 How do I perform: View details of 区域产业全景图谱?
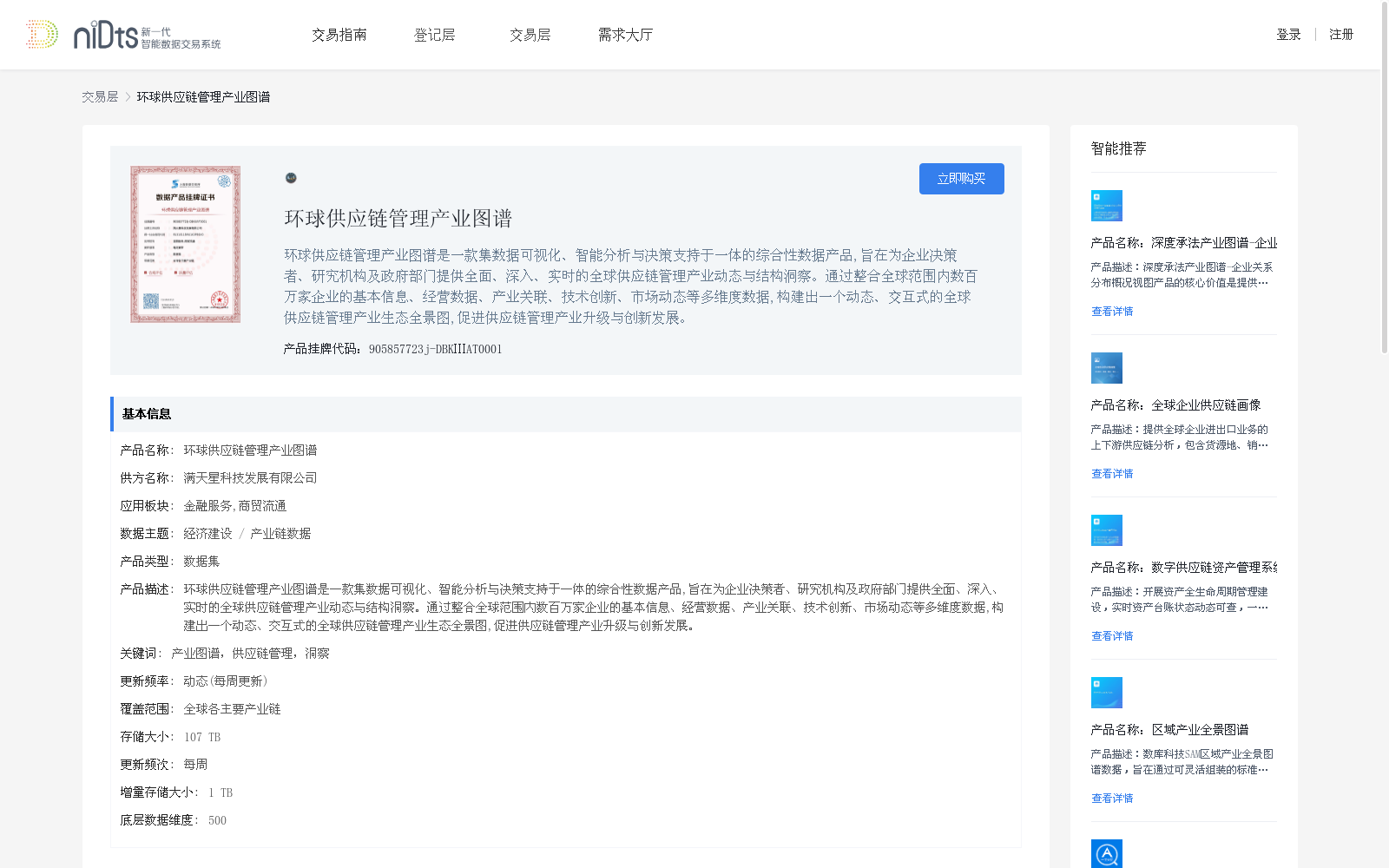click(1112, 799)
